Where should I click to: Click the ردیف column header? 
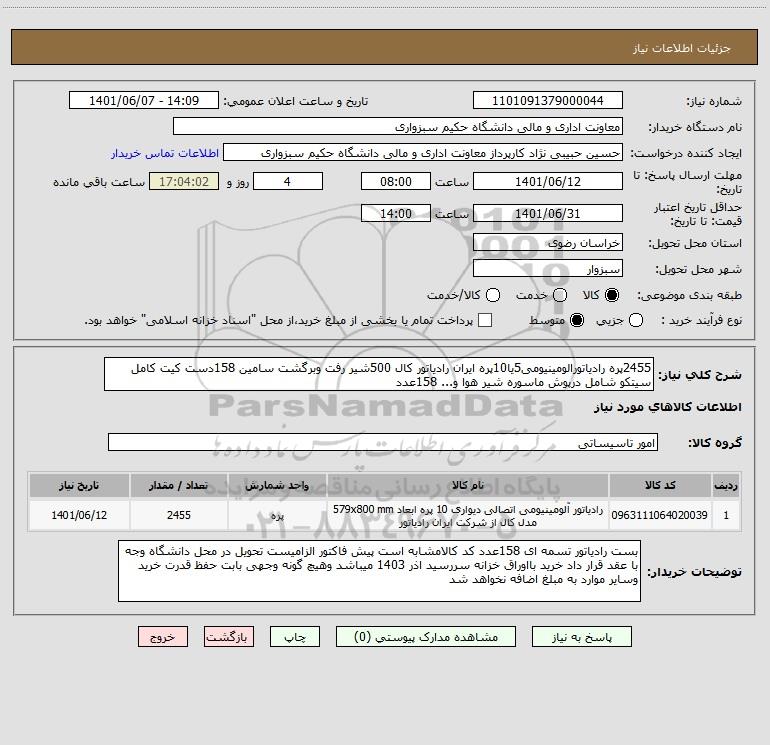(726, 486)
